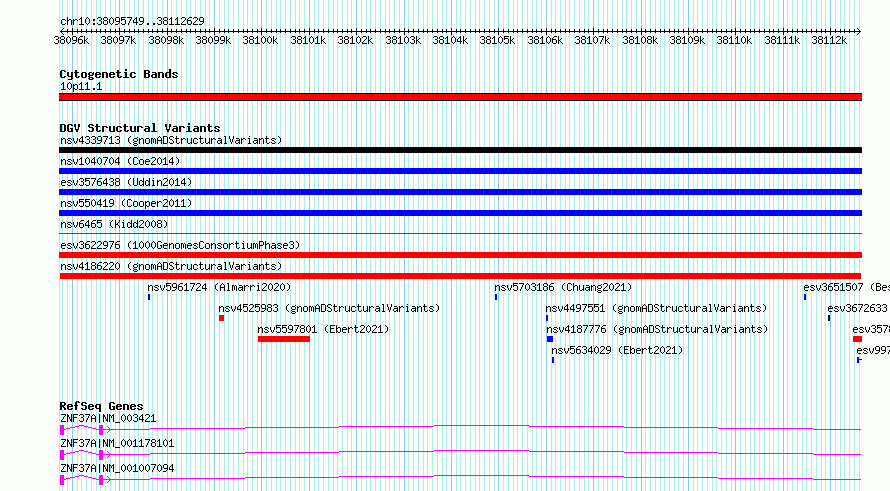Screen dimensions: 890x491
Task: Click the small blue marker under nsv5703186
Action: [x=496, y=297]
